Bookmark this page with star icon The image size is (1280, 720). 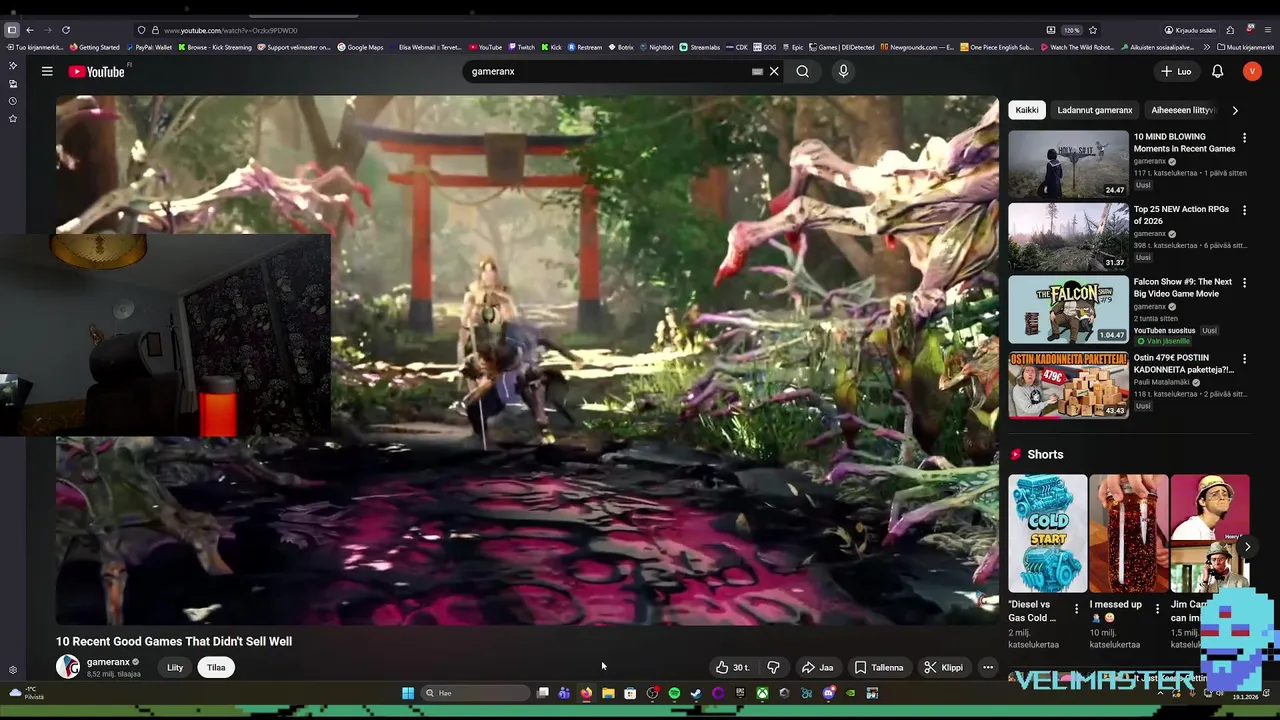point(1093,30)
